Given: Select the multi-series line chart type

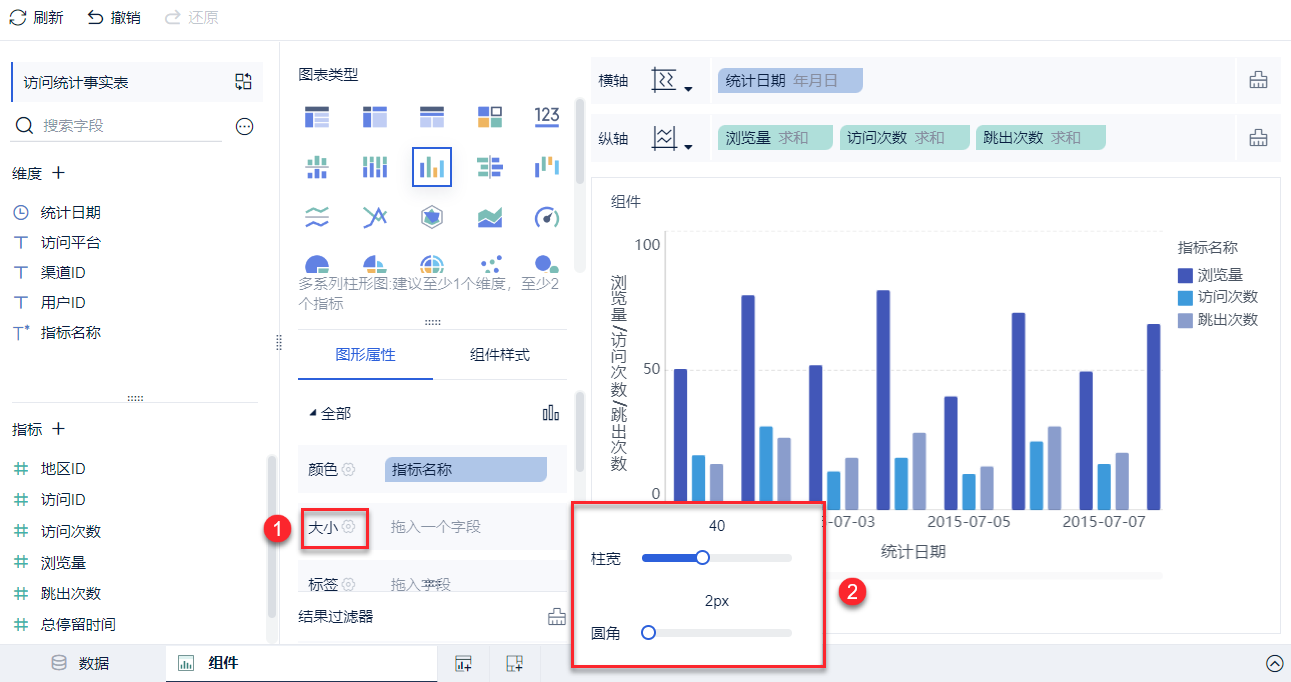Looking at the screenshot, I should pos(375,216).
